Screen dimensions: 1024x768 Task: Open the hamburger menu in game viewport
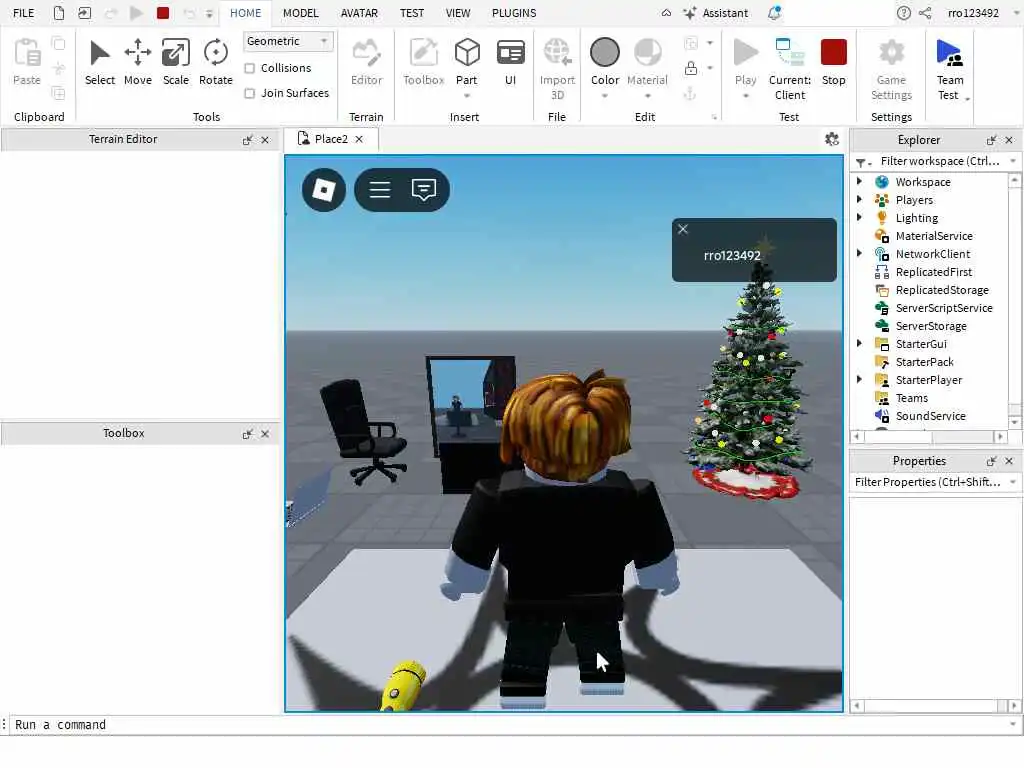click(x=379, y=189)
